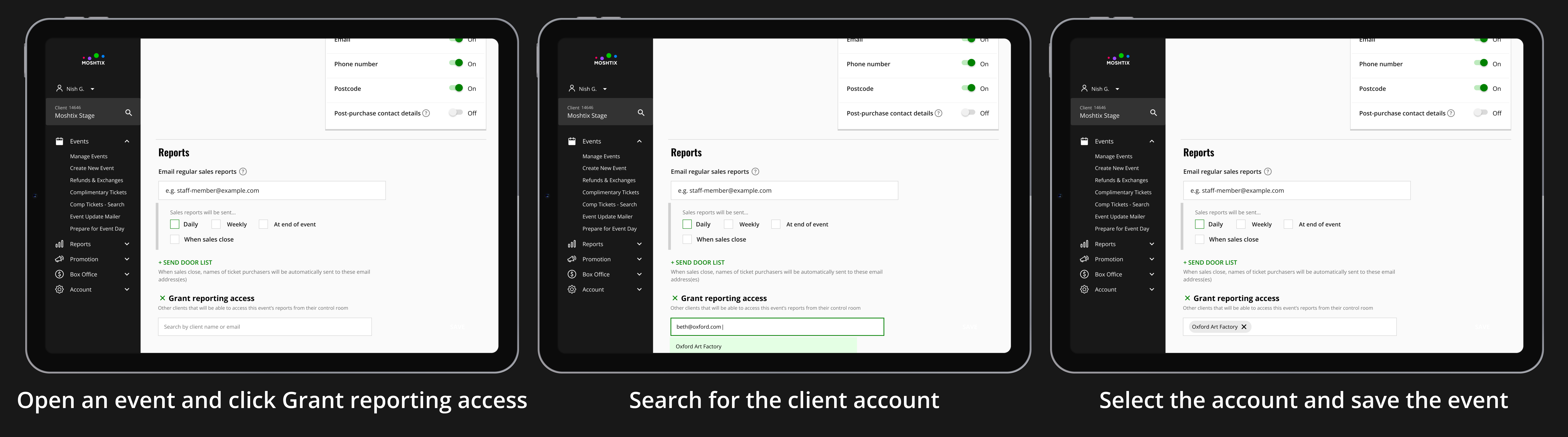
Task: Enable Post-purchase contact details switch on left tablet
Action: [x=456, y=112]
